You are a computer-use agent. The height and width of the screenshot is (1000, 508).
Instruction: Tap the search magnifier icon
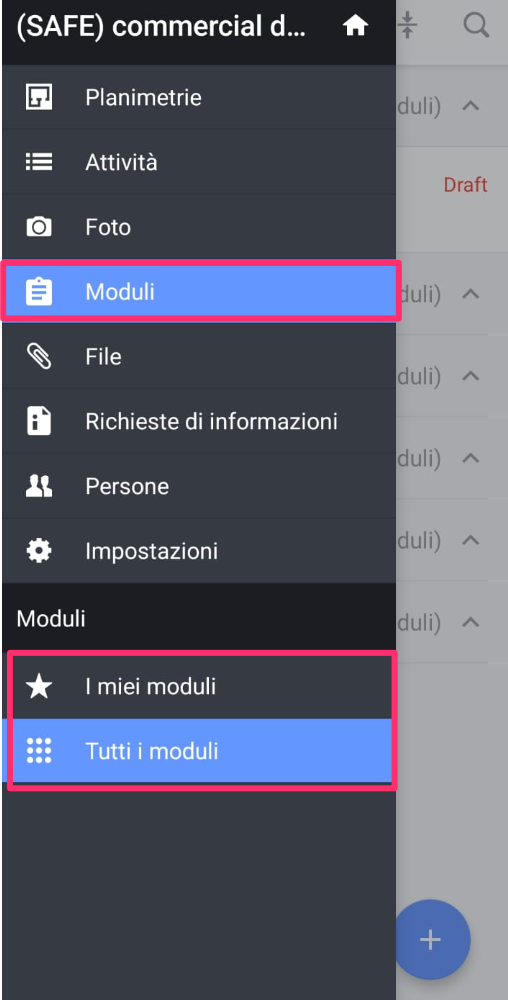tap(475, 26)
